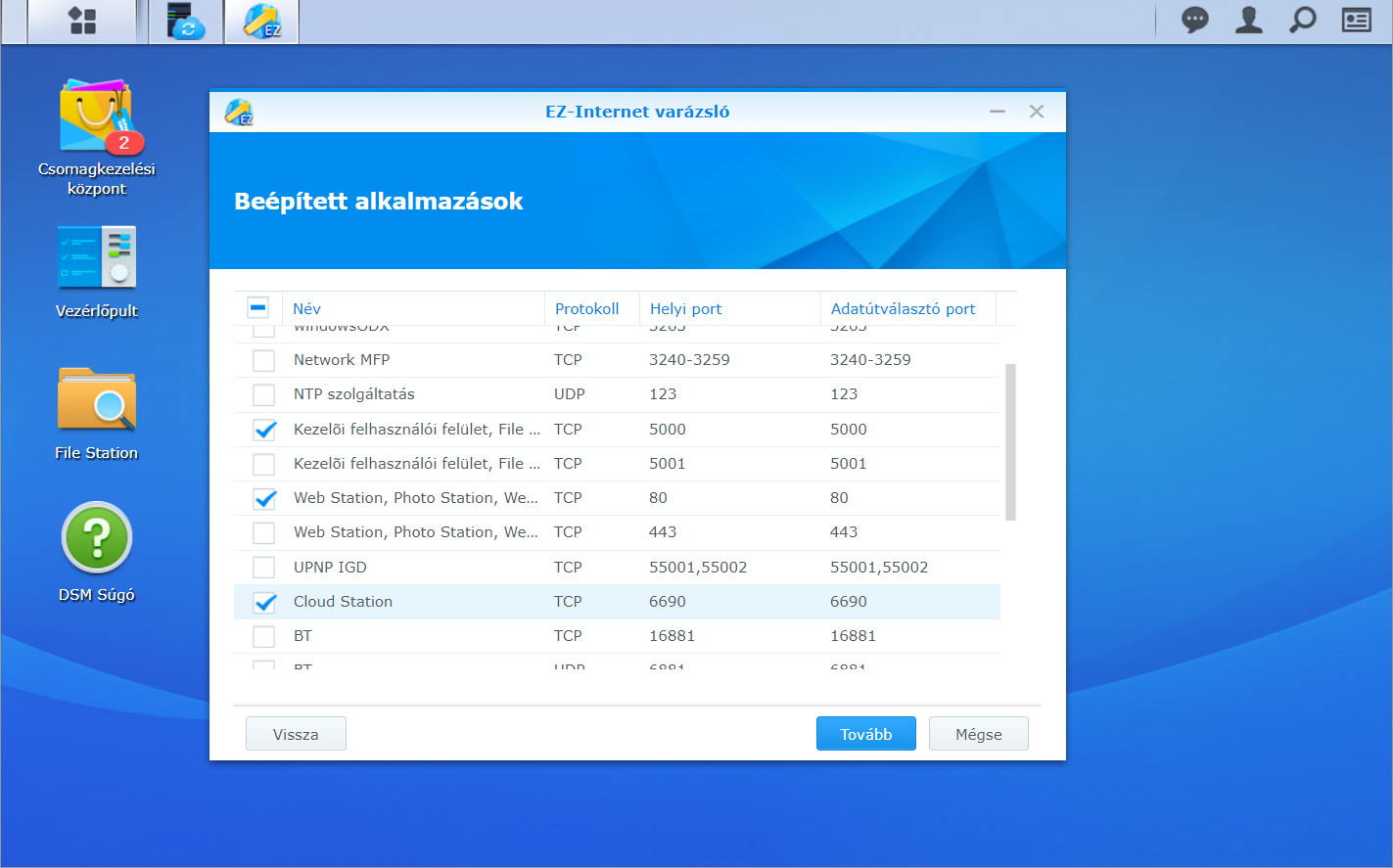Uncheck the Web Station port 80 checkbox
The width and height of the screenshot is (1393, 868).
click(263, 498)
